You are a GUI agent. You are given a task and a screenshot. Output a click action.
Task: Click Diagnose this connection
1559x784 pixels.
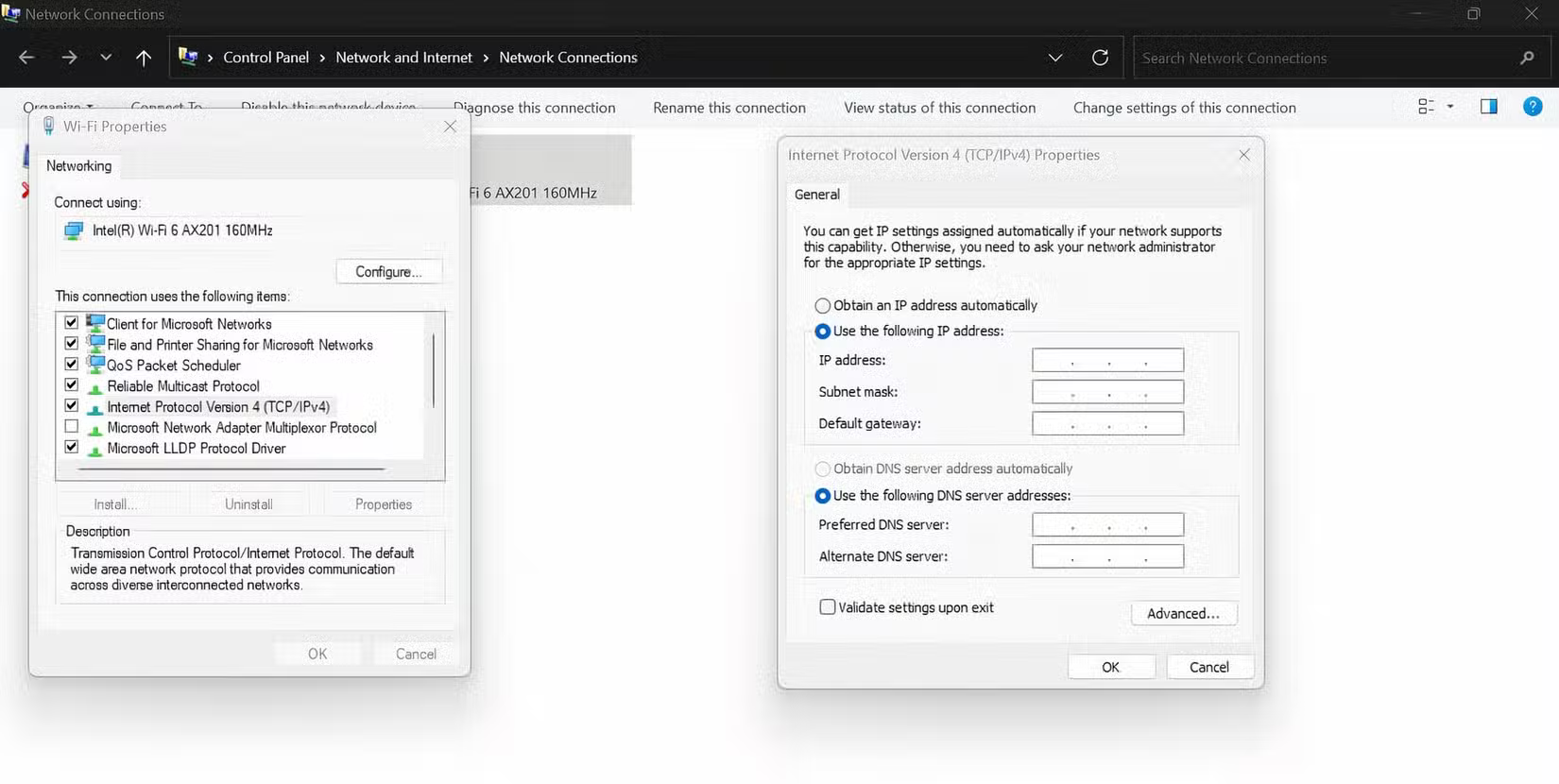tap(534, 108)
